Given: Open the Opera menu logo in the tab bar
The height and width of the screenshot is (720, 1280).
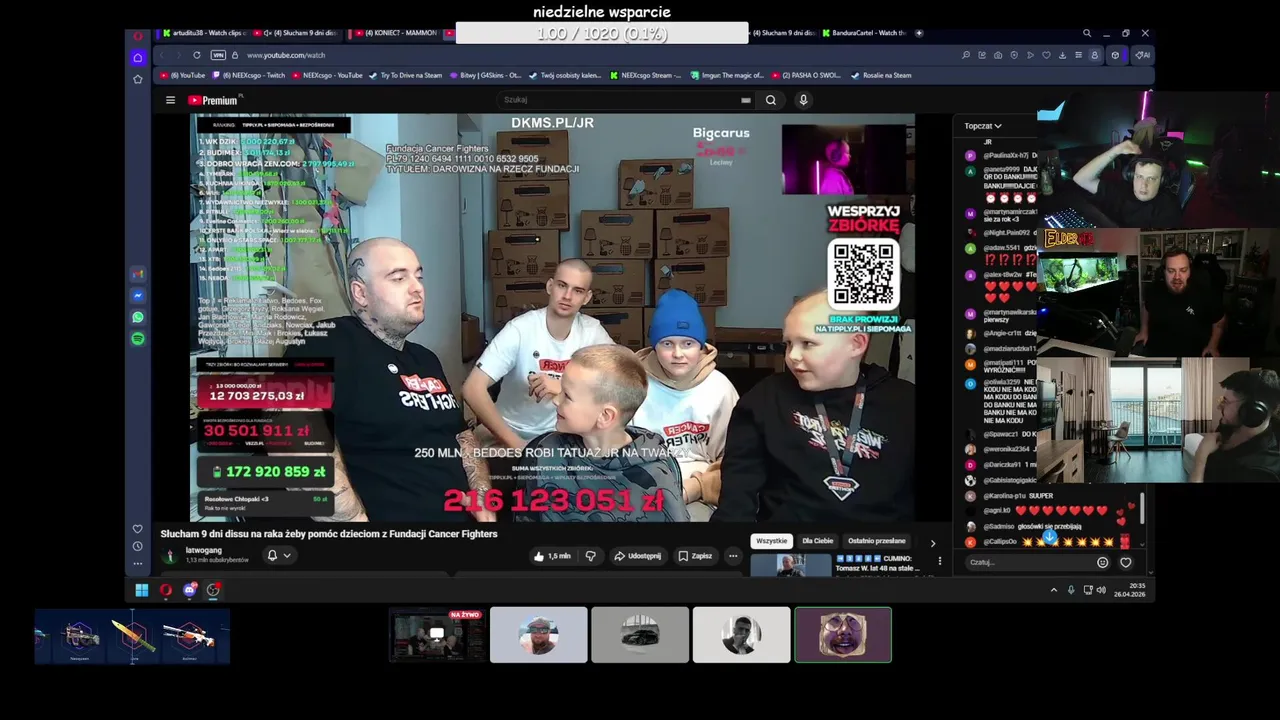Looking at the screenshot, I should coord(138,36).
